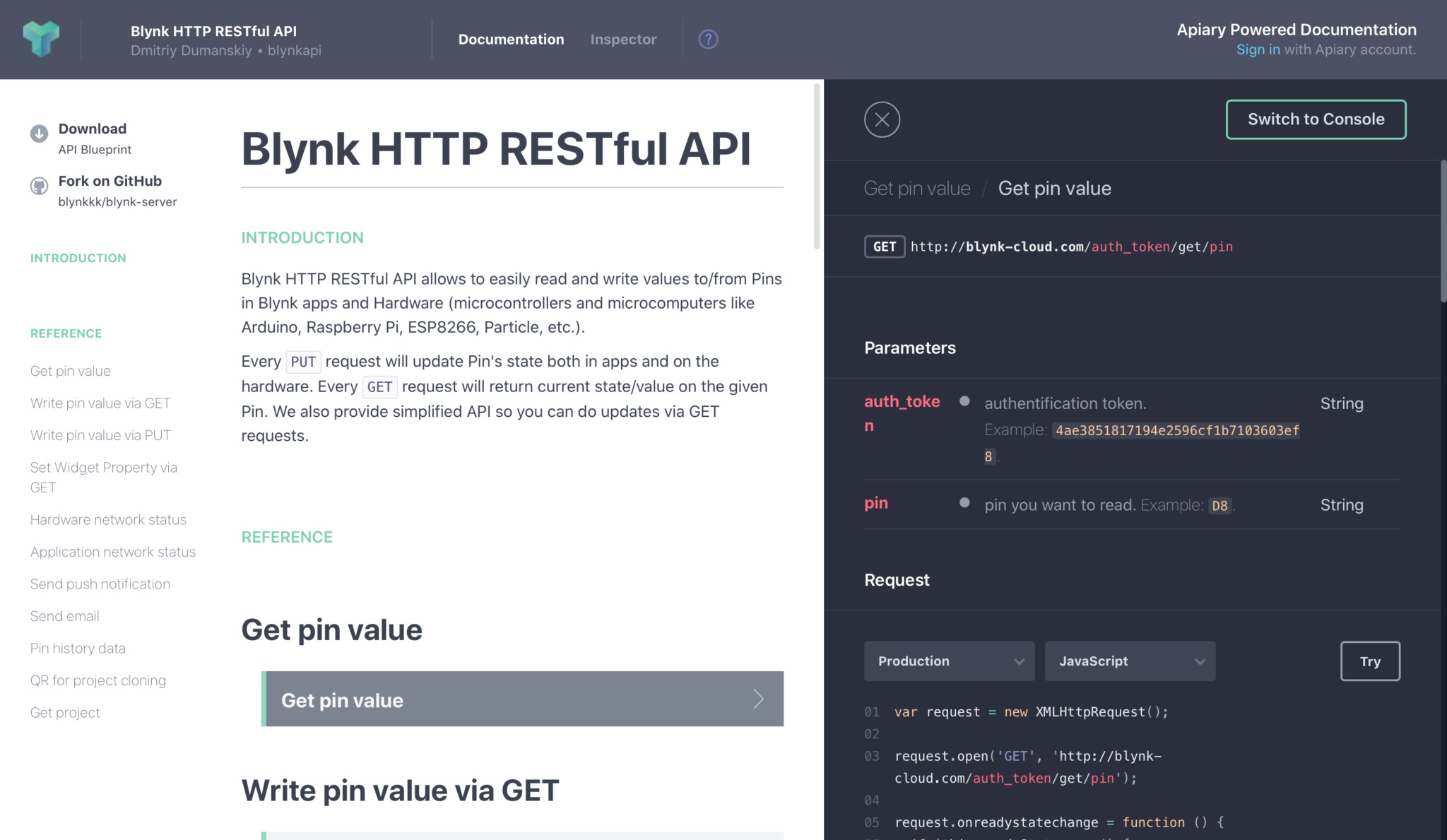Click the GET method badge icon
1447x840 pixels.
tap(883, 246)
